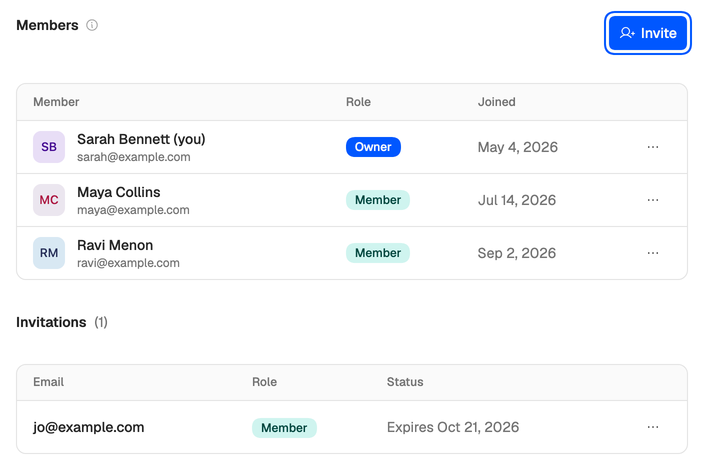This screenshot has width=704, height=470.
Task: Click Ravi Menon's Member role badge
Action: (378, 253)
